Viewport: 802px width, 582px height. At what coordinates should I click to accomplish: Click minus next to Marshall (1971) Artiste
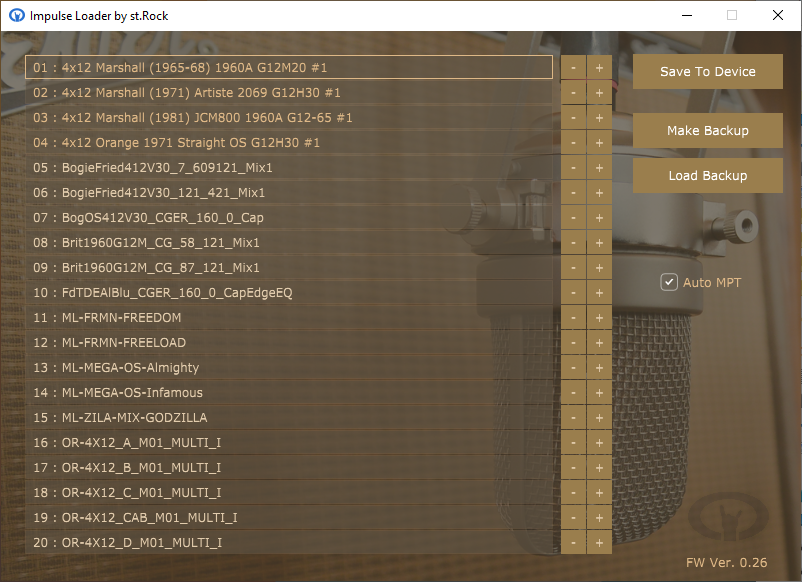pos(573,93)
